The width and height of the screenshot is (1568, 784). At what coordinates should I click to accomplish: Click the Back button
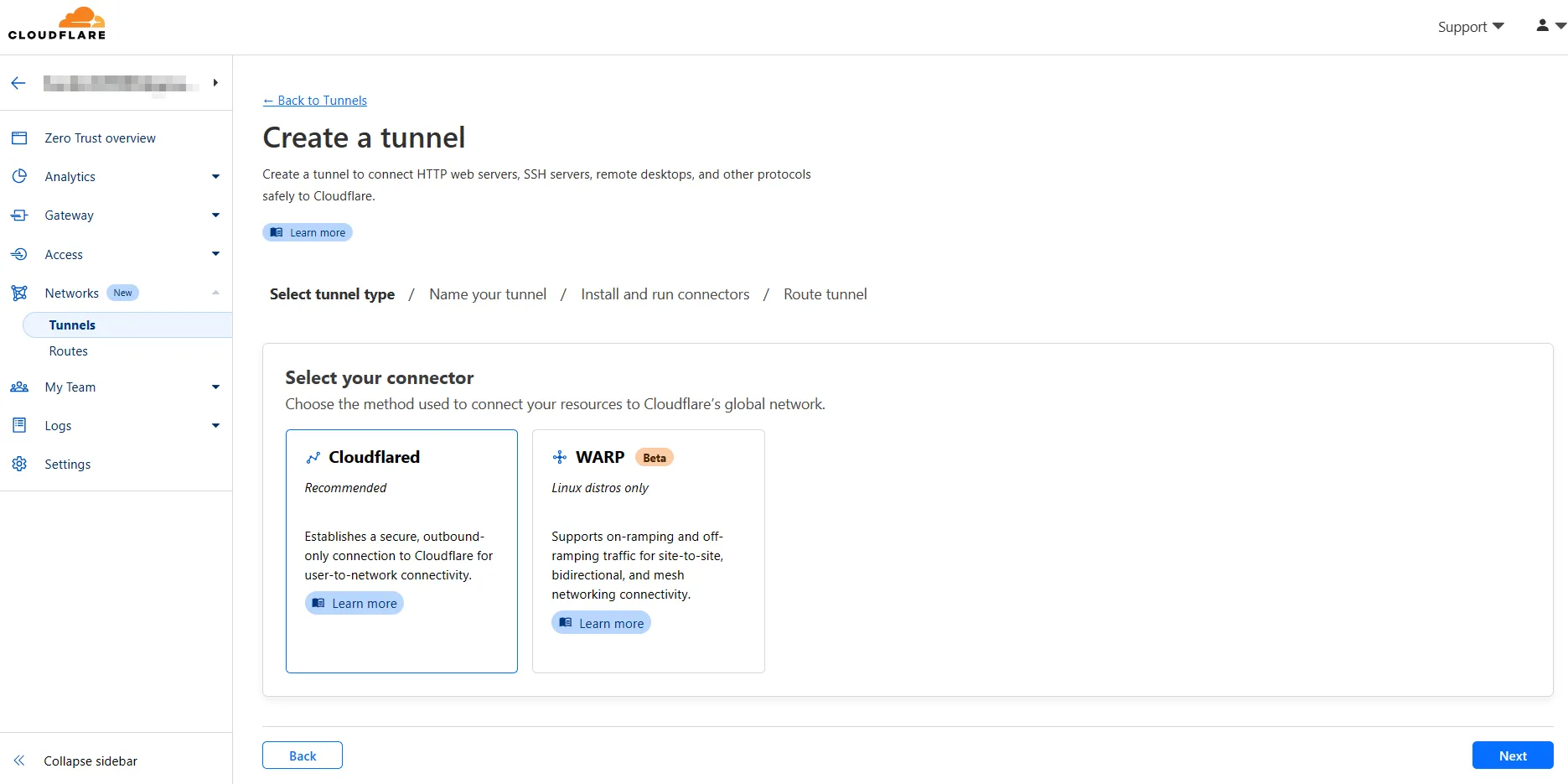(x=303, y=755)
